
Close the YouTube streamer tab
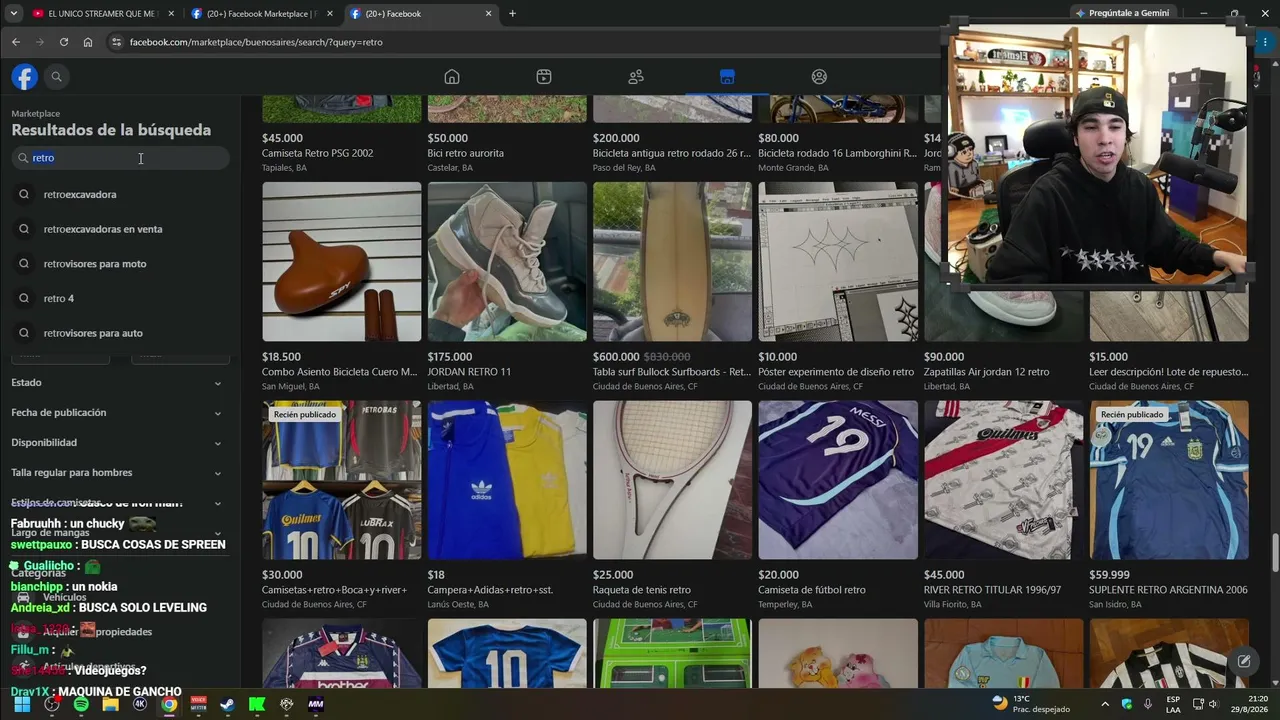pos(171,14)
